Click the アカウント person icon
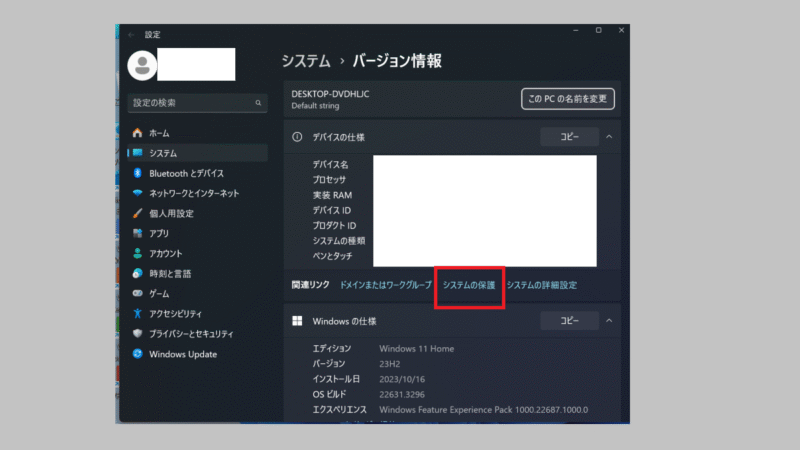This screenshot has width=800, height=450. (x=137, y=254)
